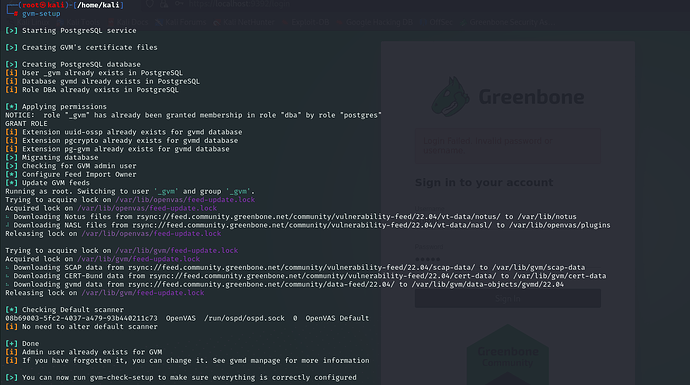Click 'Releasing lock on /var/lib/gvm/feed-update.lock' line
The width and height of the screenshot is (690, 385).
(x=105, y=293)
